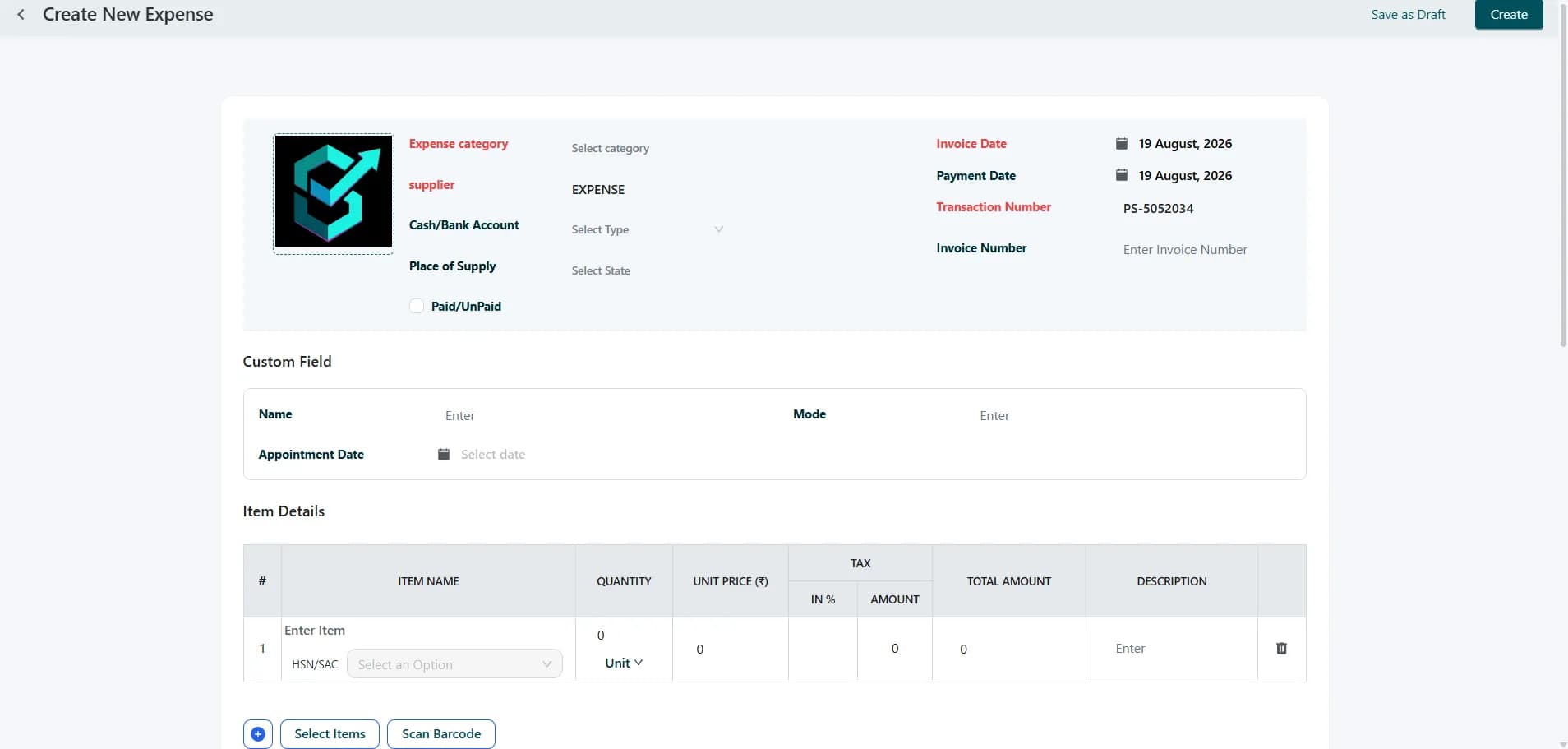
Task: Go back using the left arrow
Action: pyautogui.click(x=21, y=15)
